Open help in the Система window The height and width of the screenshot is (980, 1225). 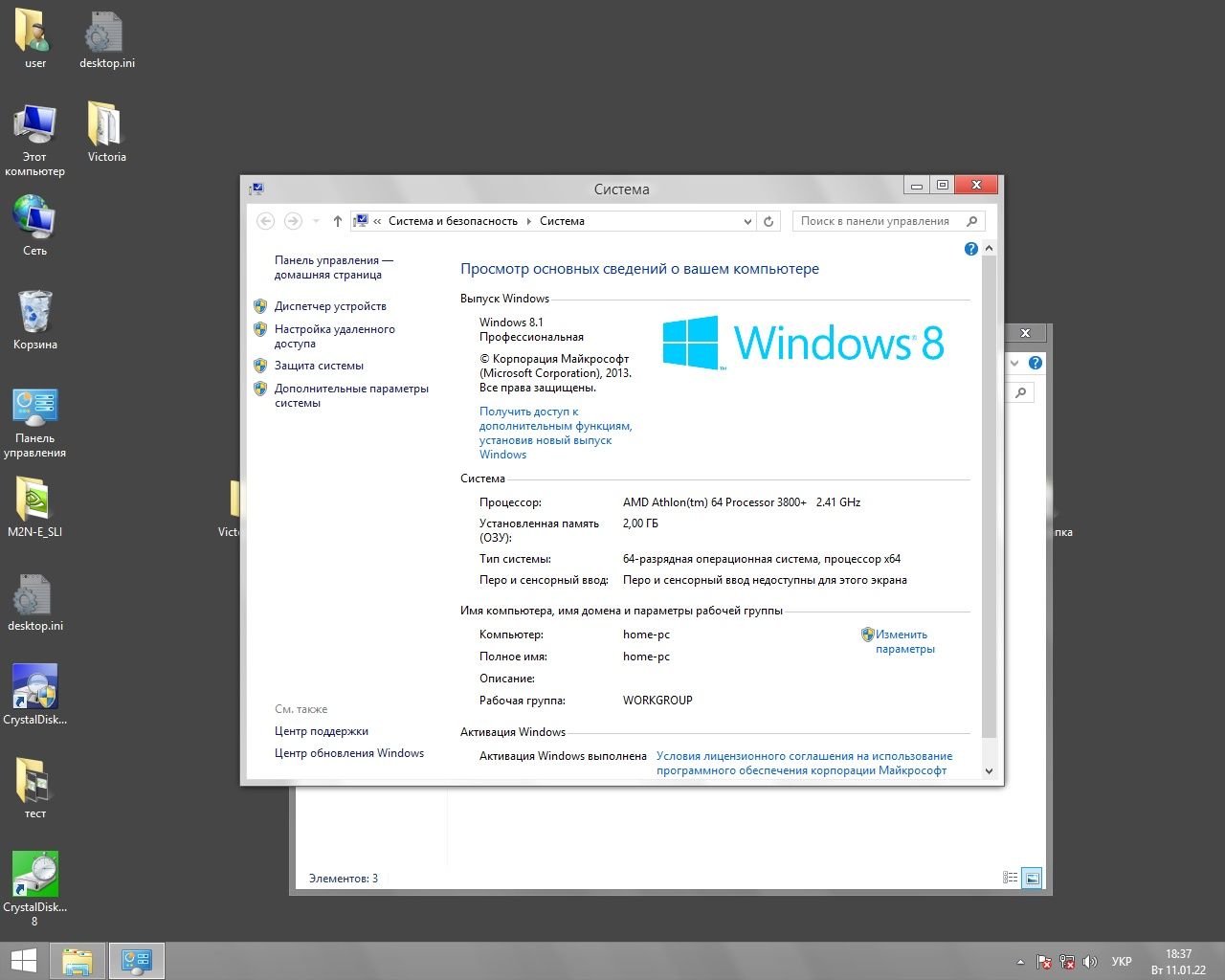click(x=971, y=249)
